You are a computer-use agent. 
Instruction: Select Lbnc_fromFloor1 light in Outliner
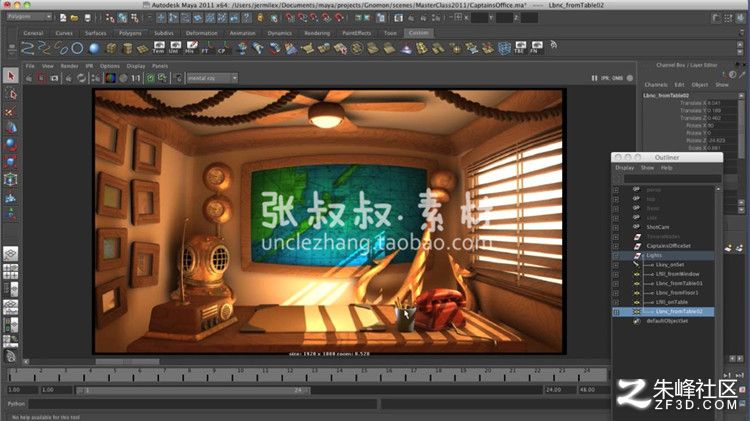click(677, 293)
